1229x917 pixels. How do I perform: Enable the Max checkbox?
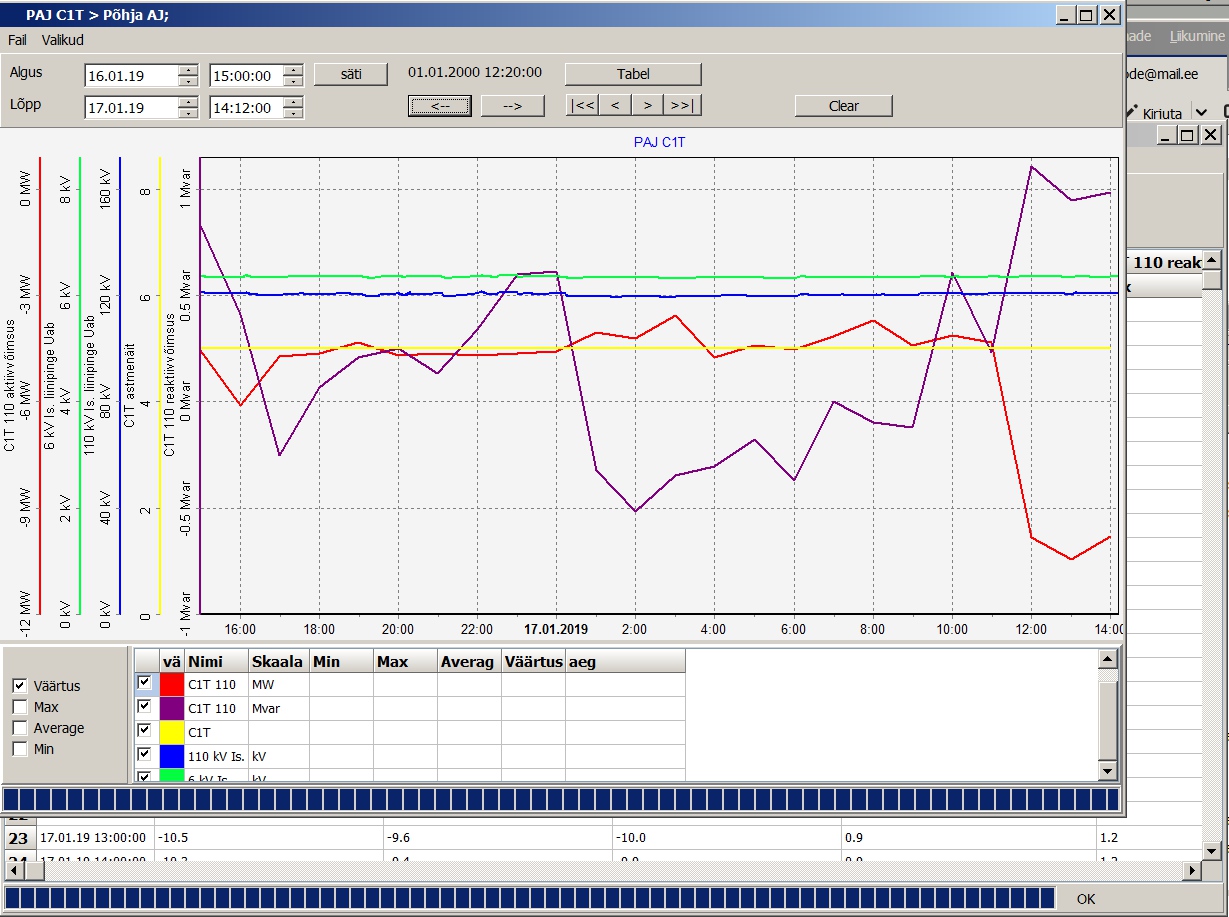click(x=19, y=707)
